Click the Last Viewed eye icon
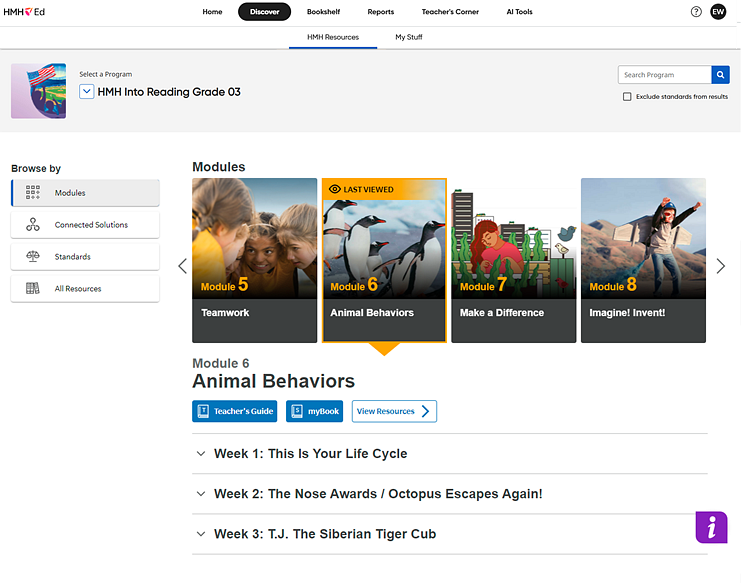 click(335, 189)
